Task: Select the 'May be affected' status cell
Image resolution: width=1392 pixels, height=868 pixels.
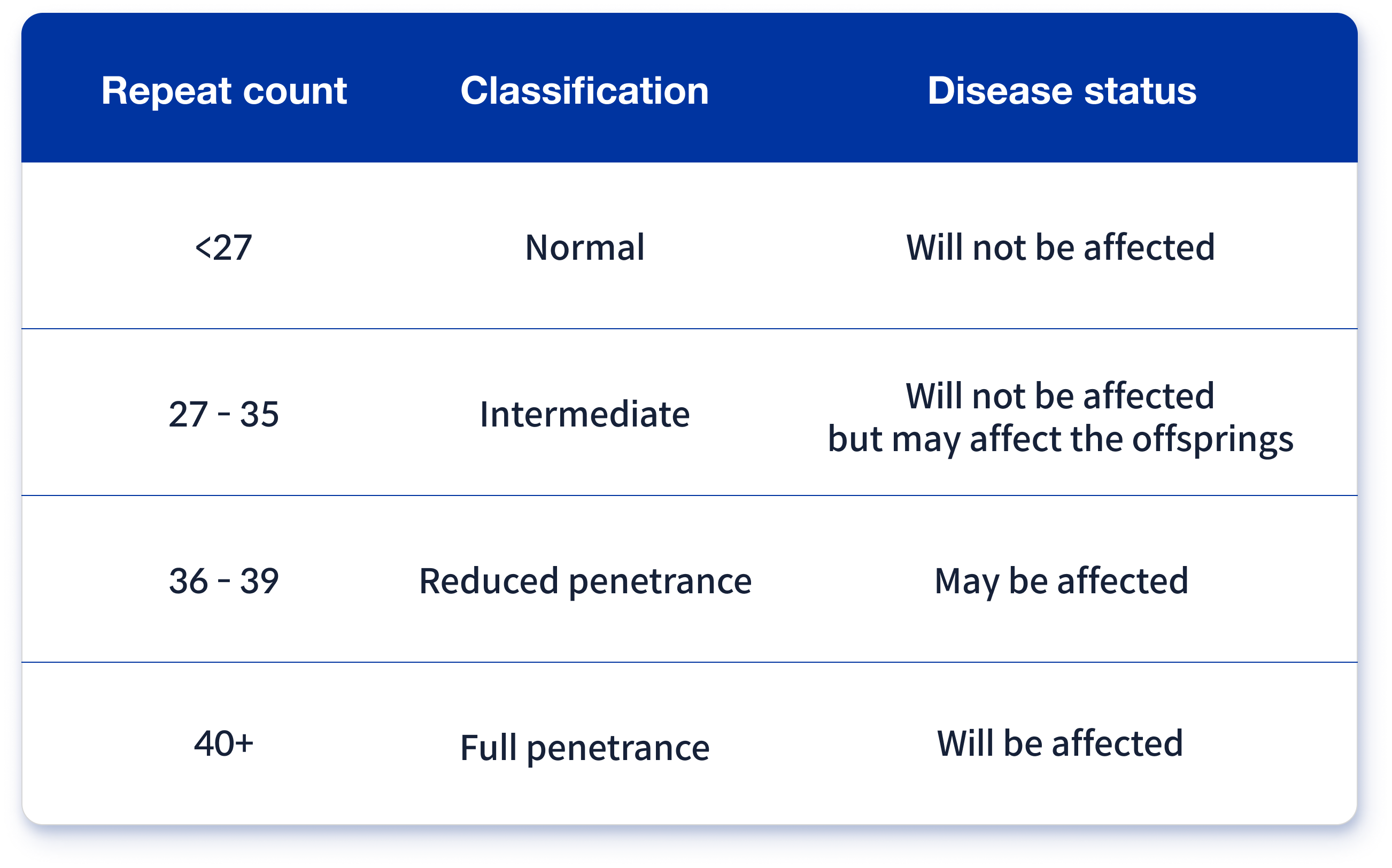Action: [x=1061, y=580]
